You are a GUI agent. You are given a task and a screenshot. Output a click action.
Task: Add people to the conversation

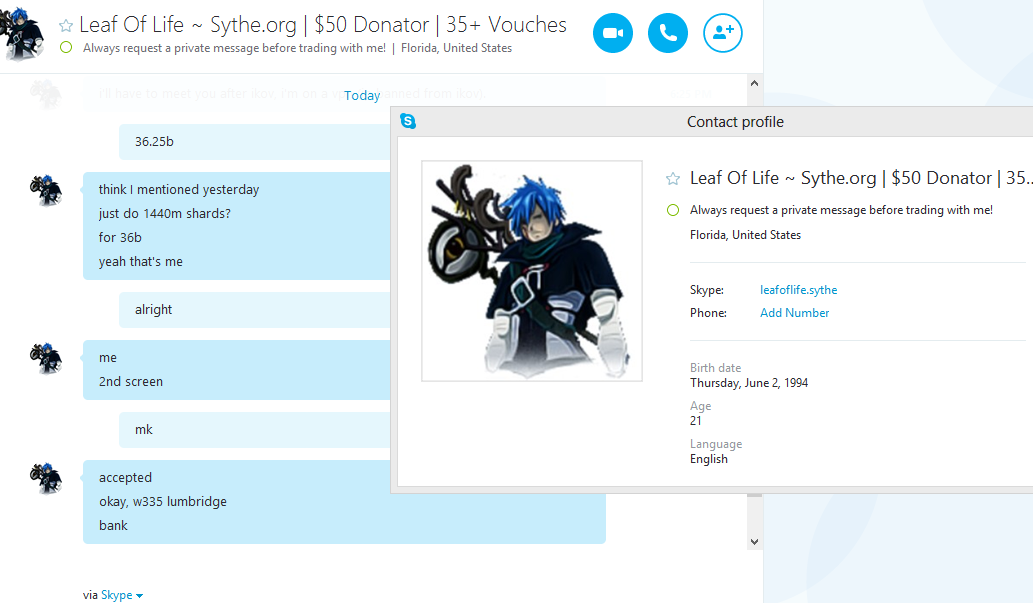(723, 33)
